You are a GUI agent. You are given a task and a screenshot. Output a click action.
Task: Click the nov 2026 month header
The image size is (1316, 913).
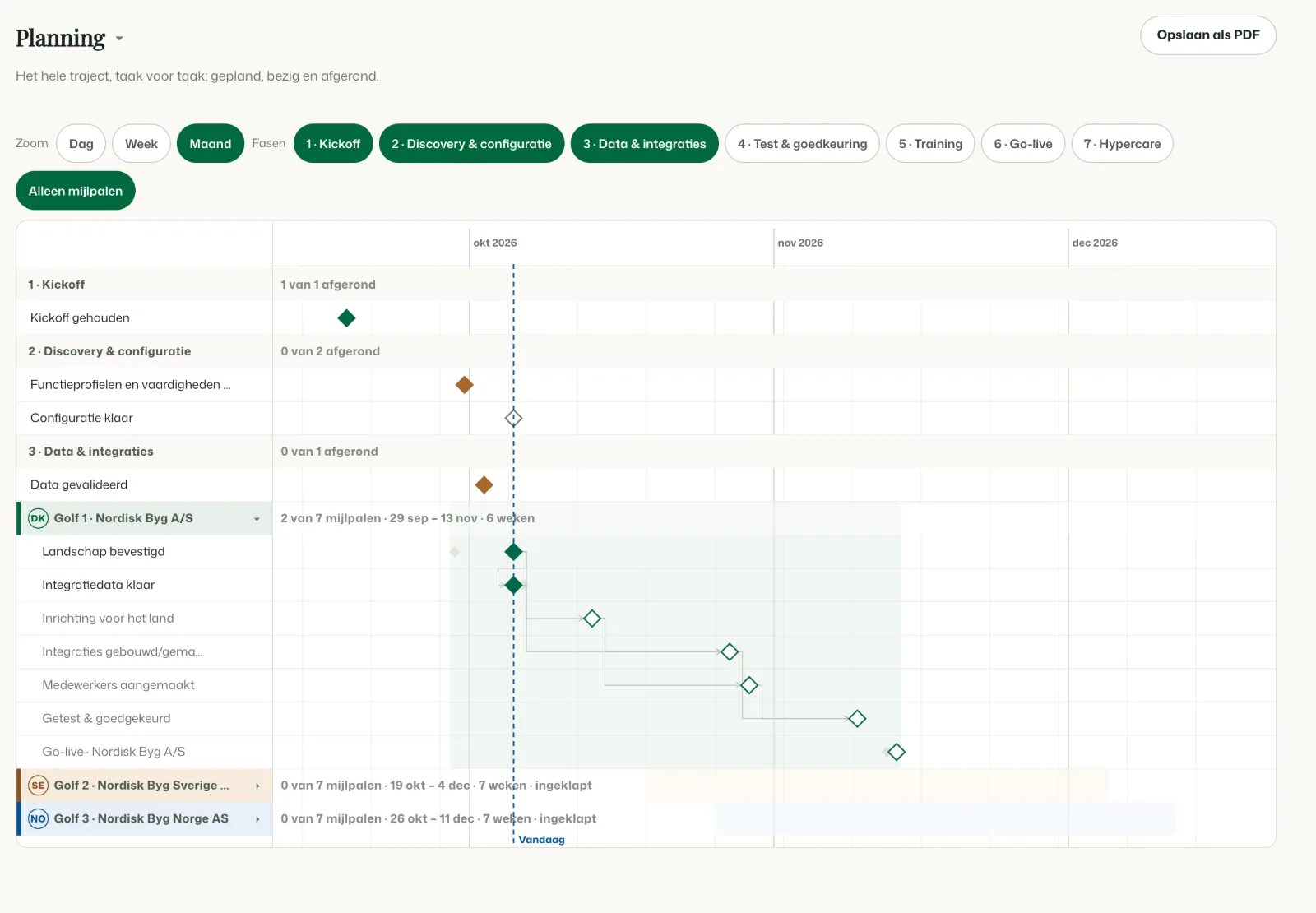coord(800,243)
